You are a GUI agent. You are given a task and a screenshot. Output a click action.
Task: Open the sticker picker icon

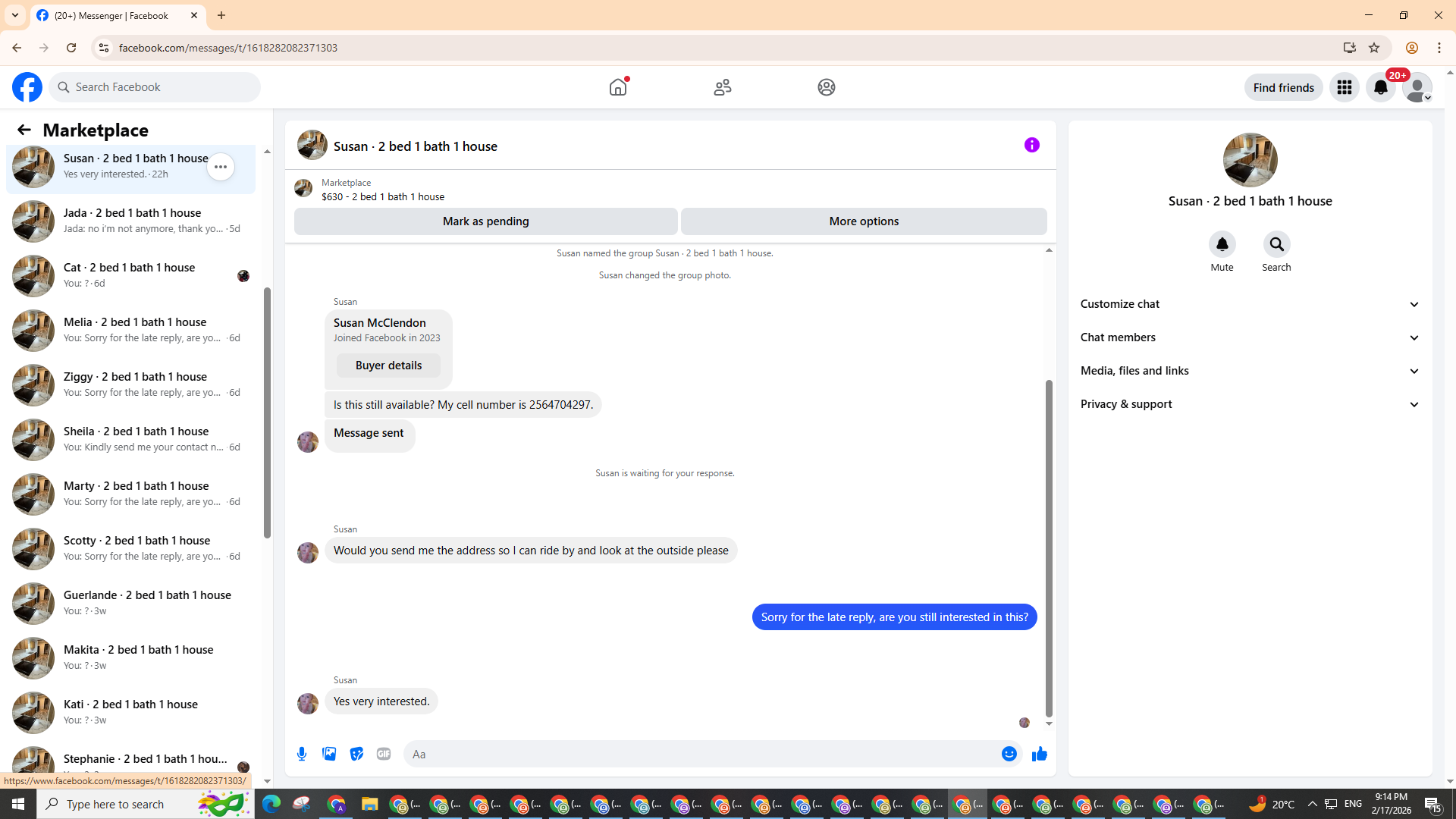click(x=356, y=754)
